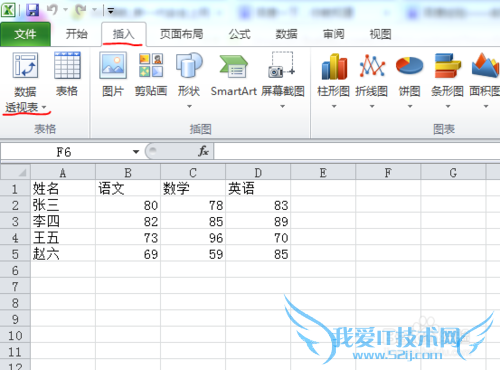Viewport: 500px width, 370px height.
Task: Click the cell with value 73
Action: [128, 238]
